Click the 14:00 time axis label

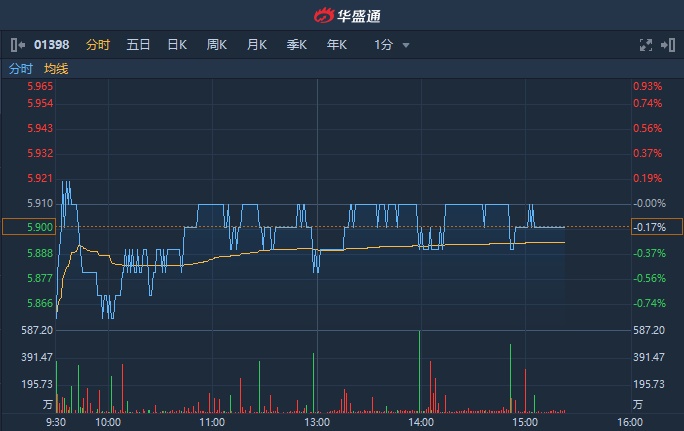(x=421, y=422)
